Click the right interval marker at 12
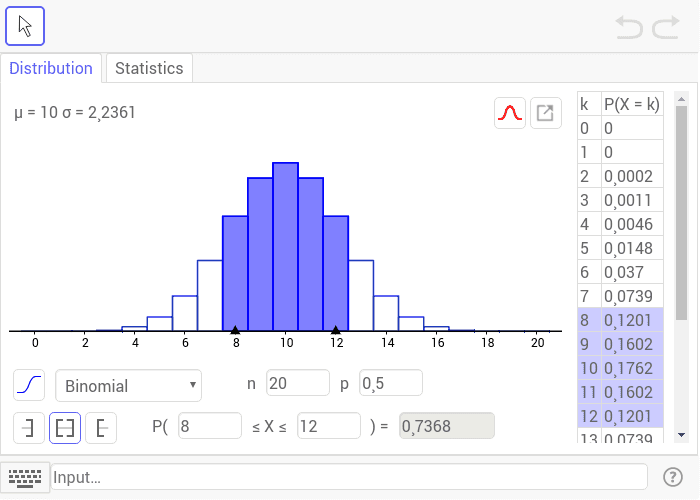Viewport: 700px width, 500px height. (x=336, y=330)
